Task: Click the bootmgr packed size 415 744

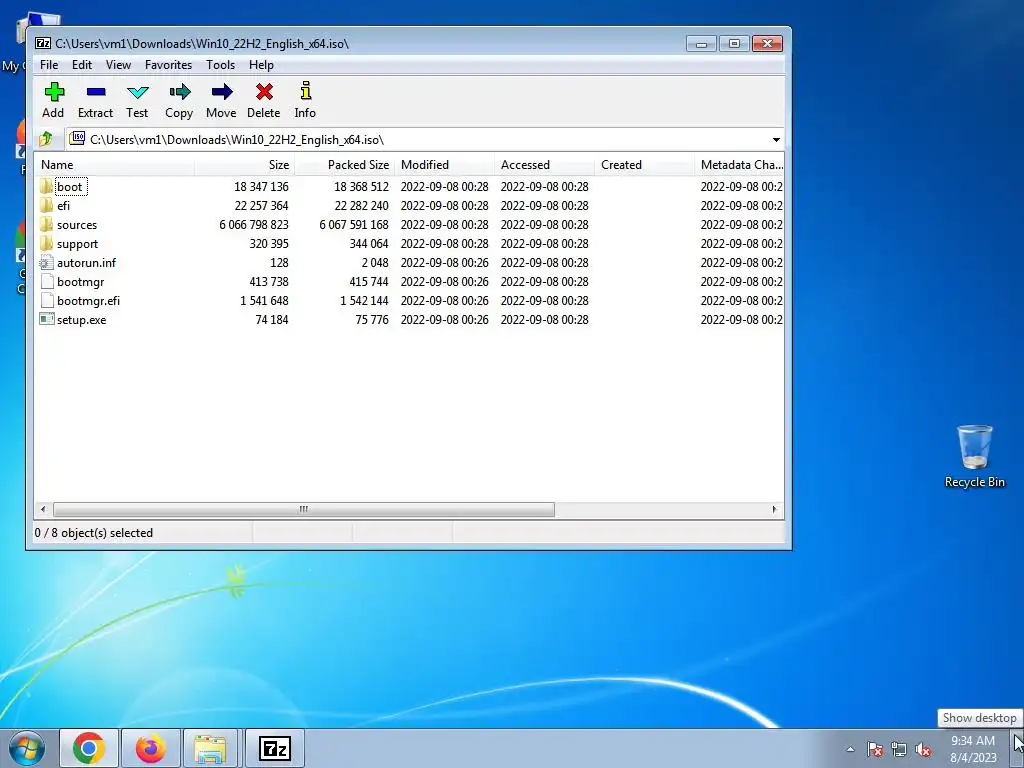Action: [x=369, y=282]
